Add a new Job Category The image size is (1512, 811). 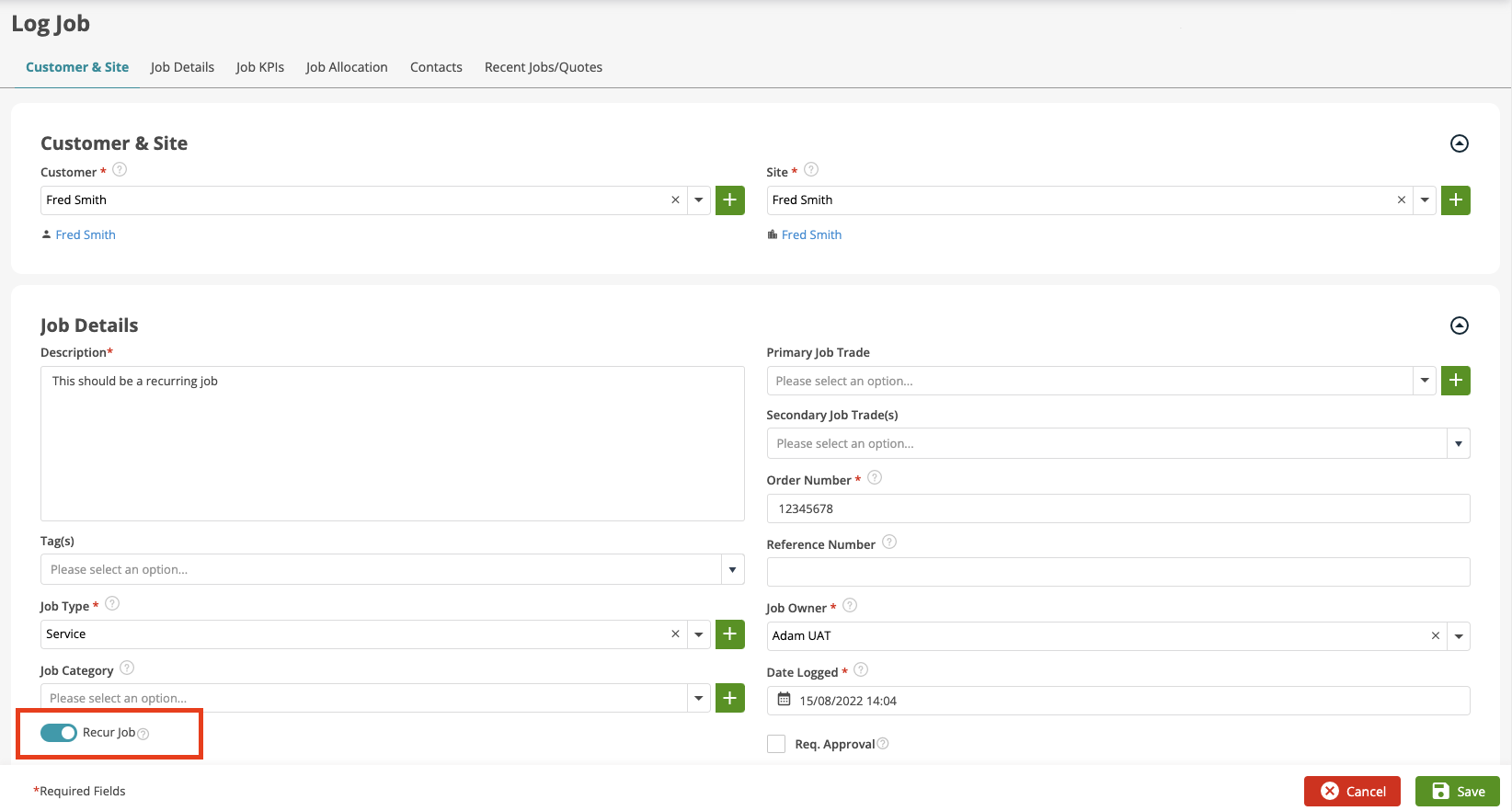coord(729,698)
